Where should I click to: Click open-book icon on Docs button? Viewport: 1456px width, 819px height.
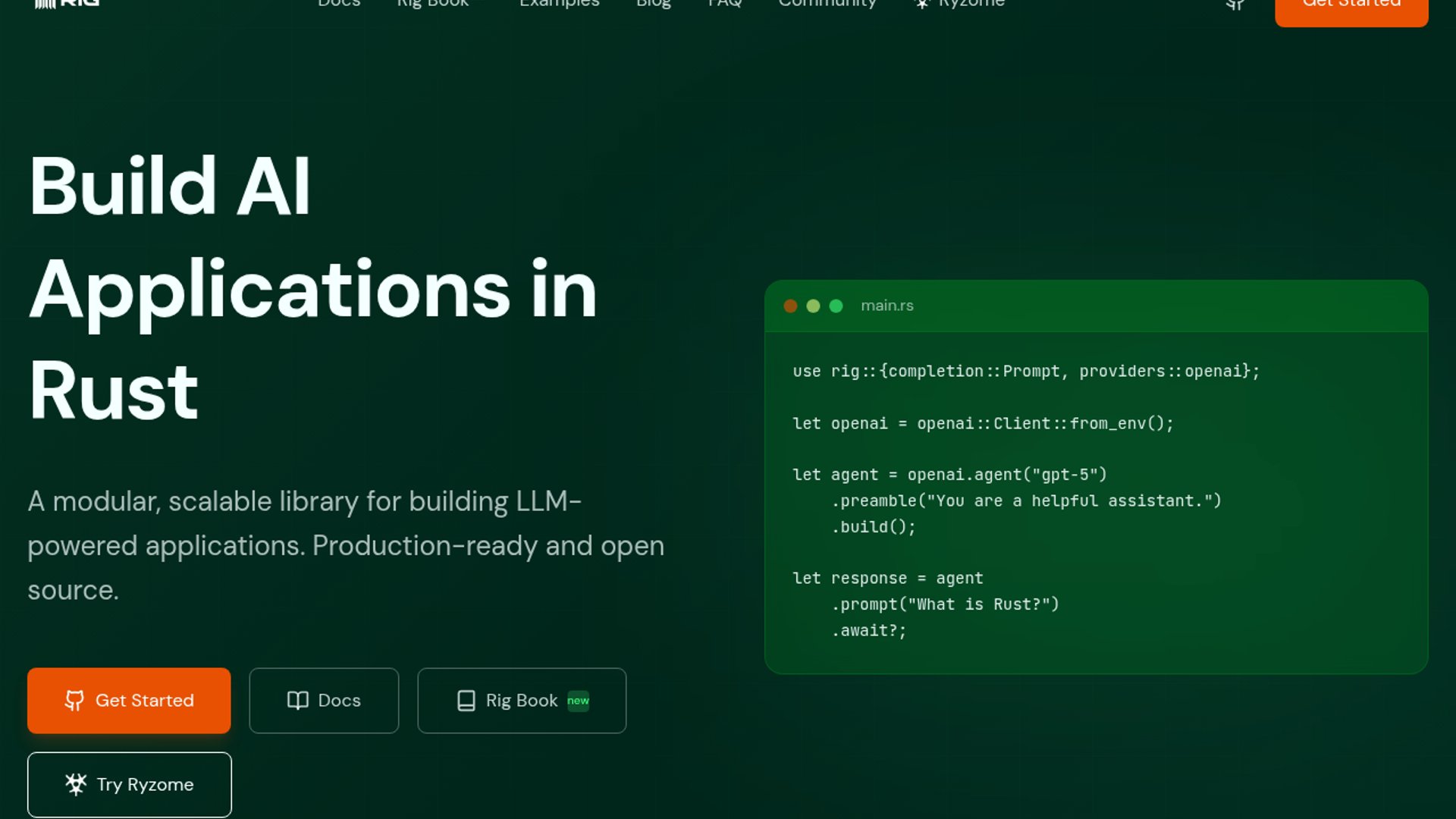[298, 701]
